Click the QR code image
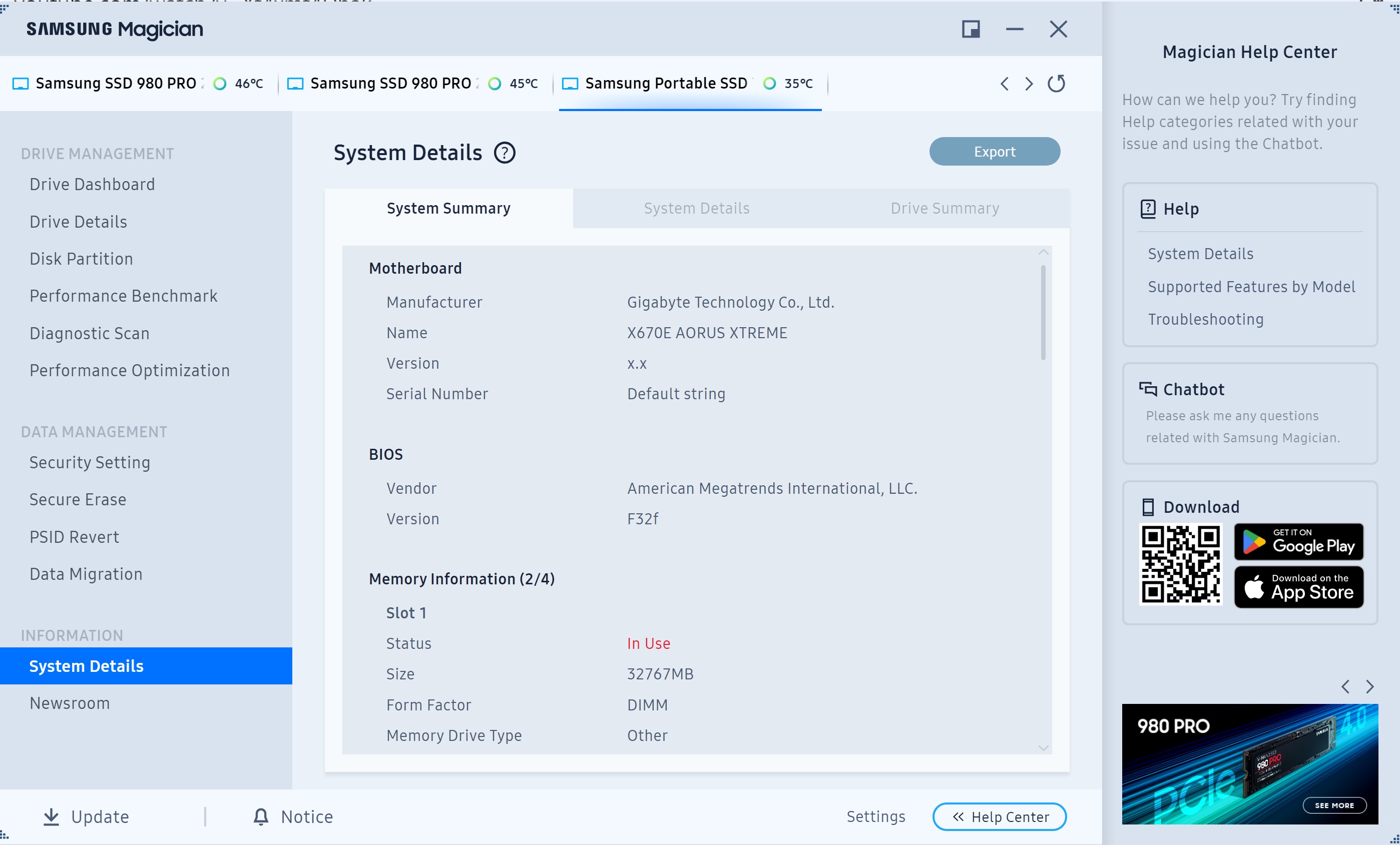Screen dimensions: 1400x847 click(1181, 565)
